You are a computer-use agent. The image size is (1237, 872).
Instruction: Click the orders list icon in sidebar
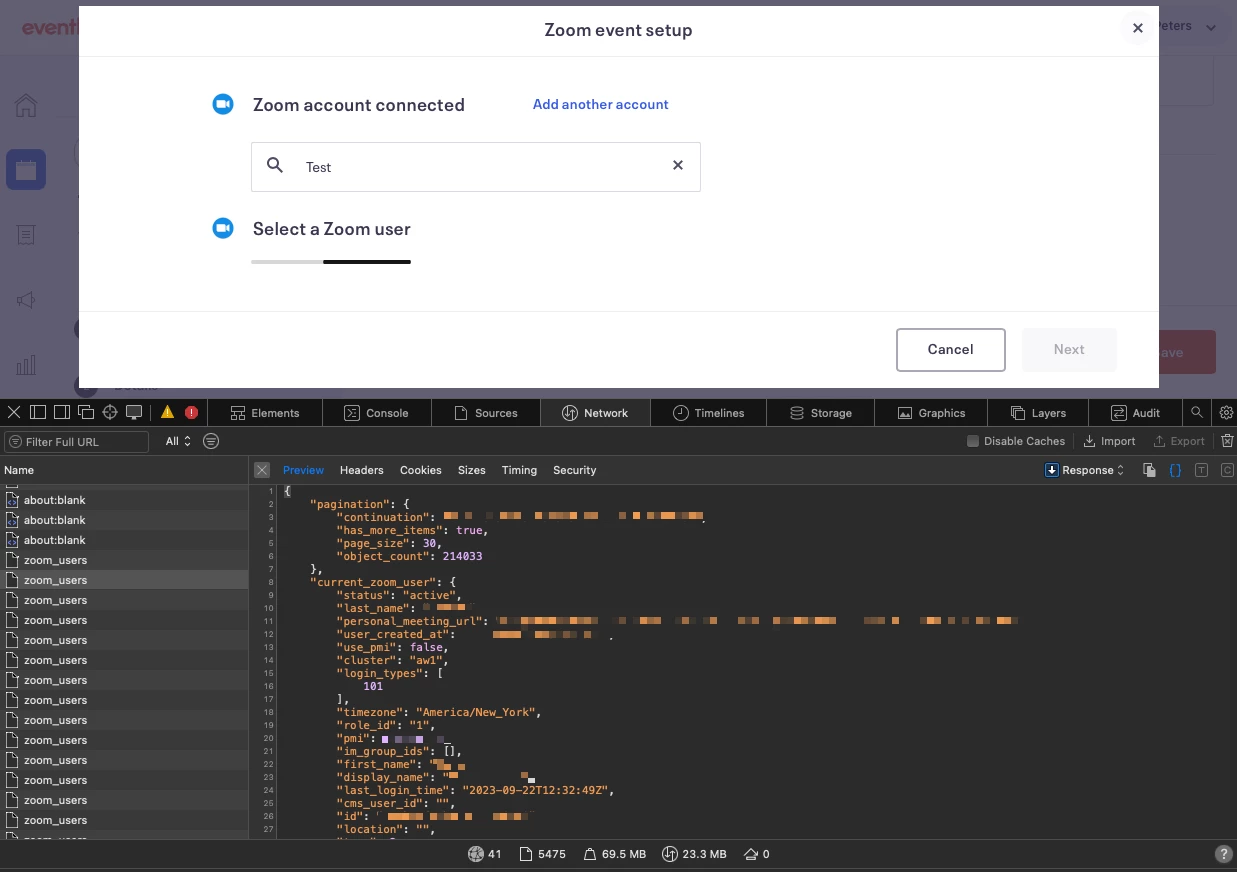(x=26, y=235)
